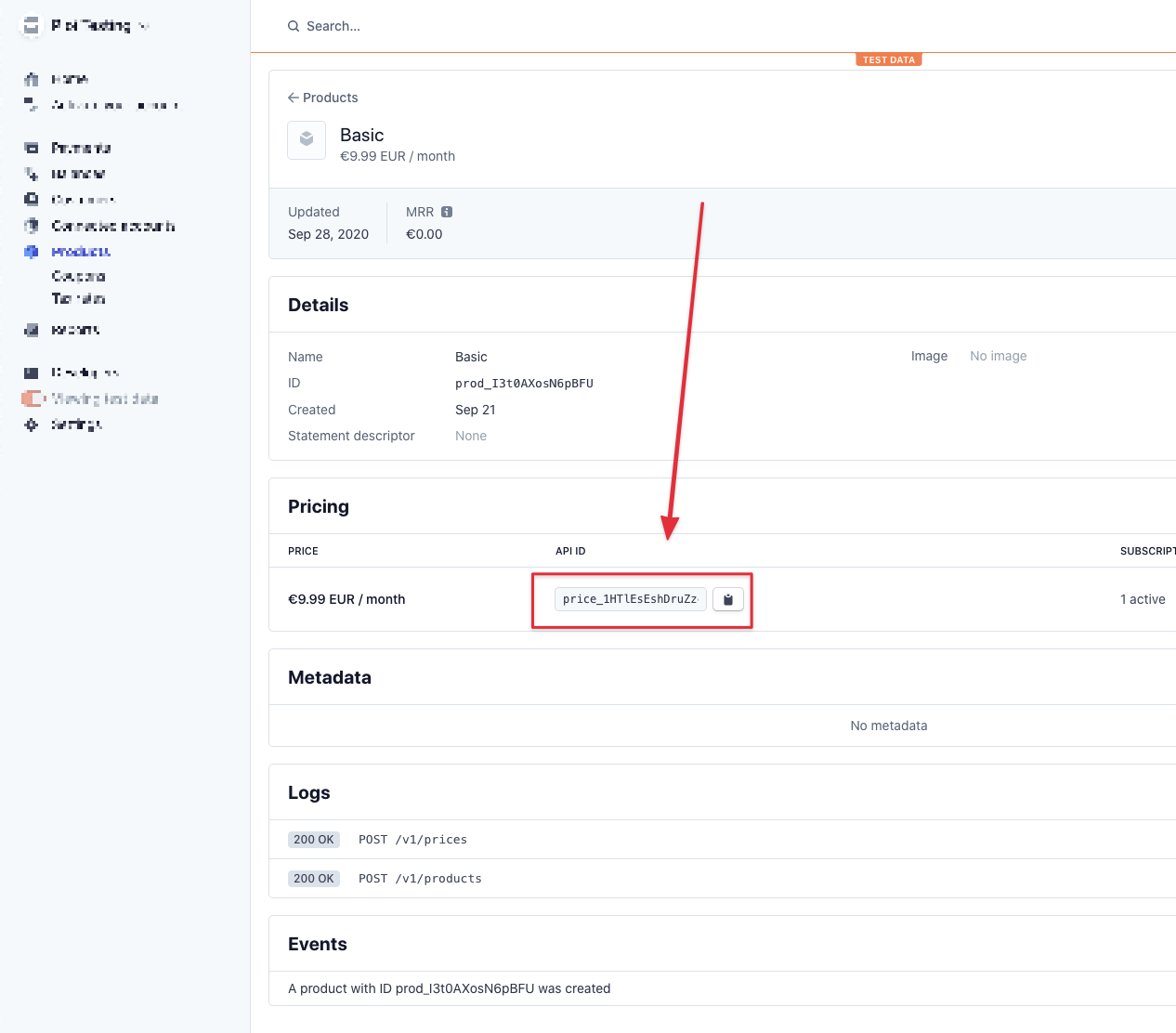Open Payments via its sidebar icon

coord(32,148)
